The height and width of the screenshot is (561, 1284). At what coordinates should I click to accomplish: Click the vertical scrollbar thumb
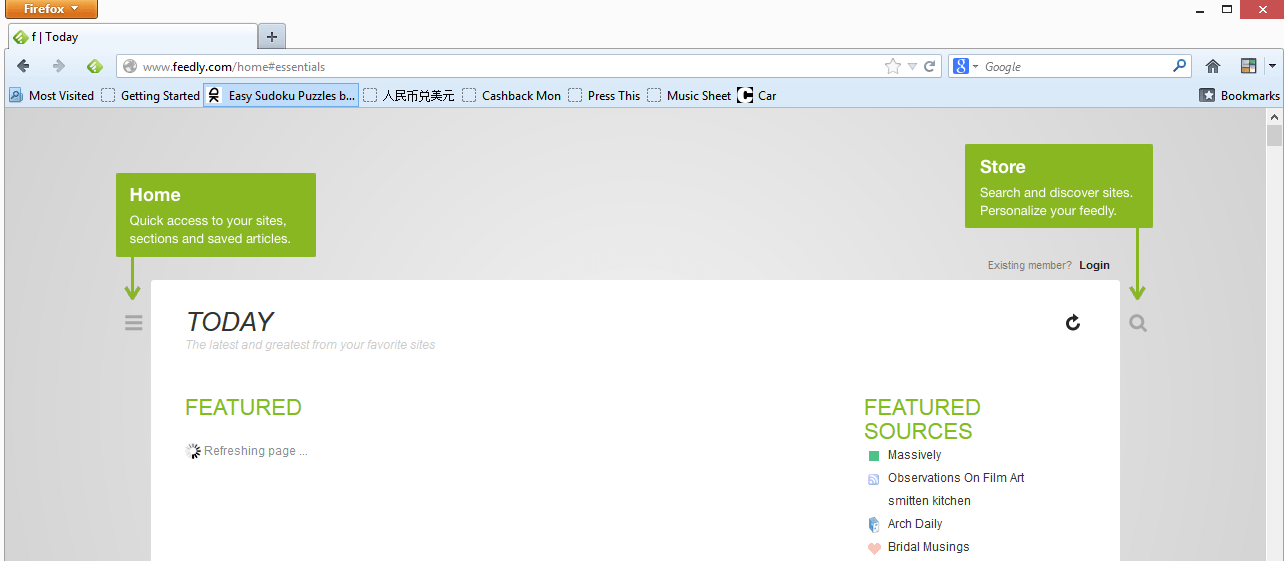(1274, 136)
